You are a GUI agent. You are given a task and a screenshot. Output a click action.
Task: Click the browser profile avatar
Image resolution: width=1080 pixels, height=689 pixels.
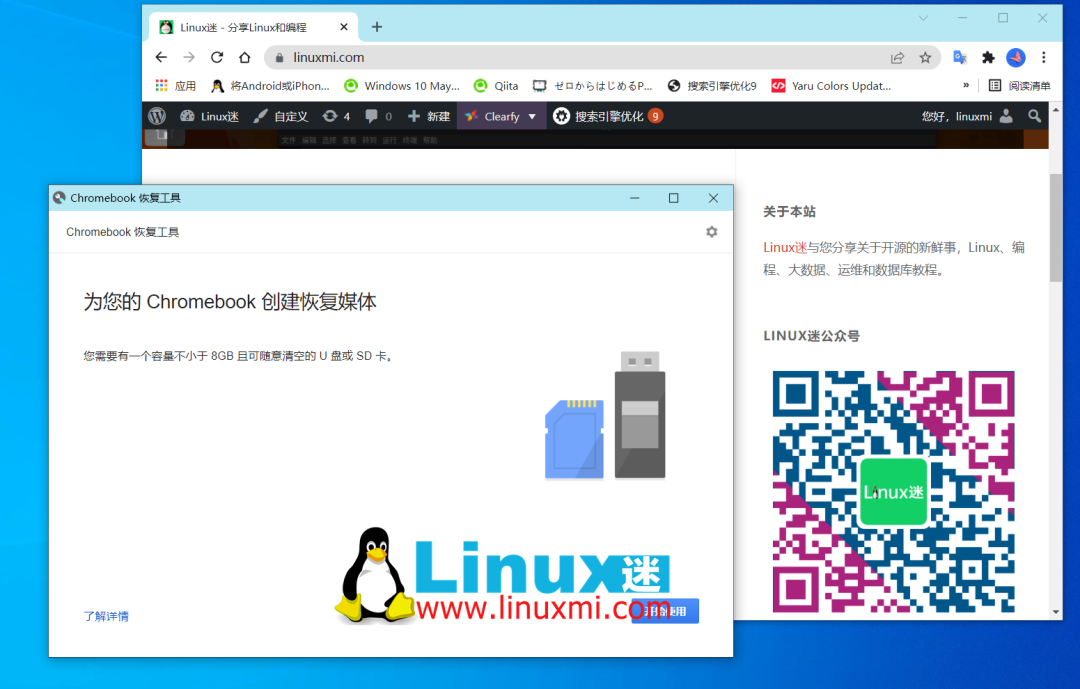point(1016,58)
